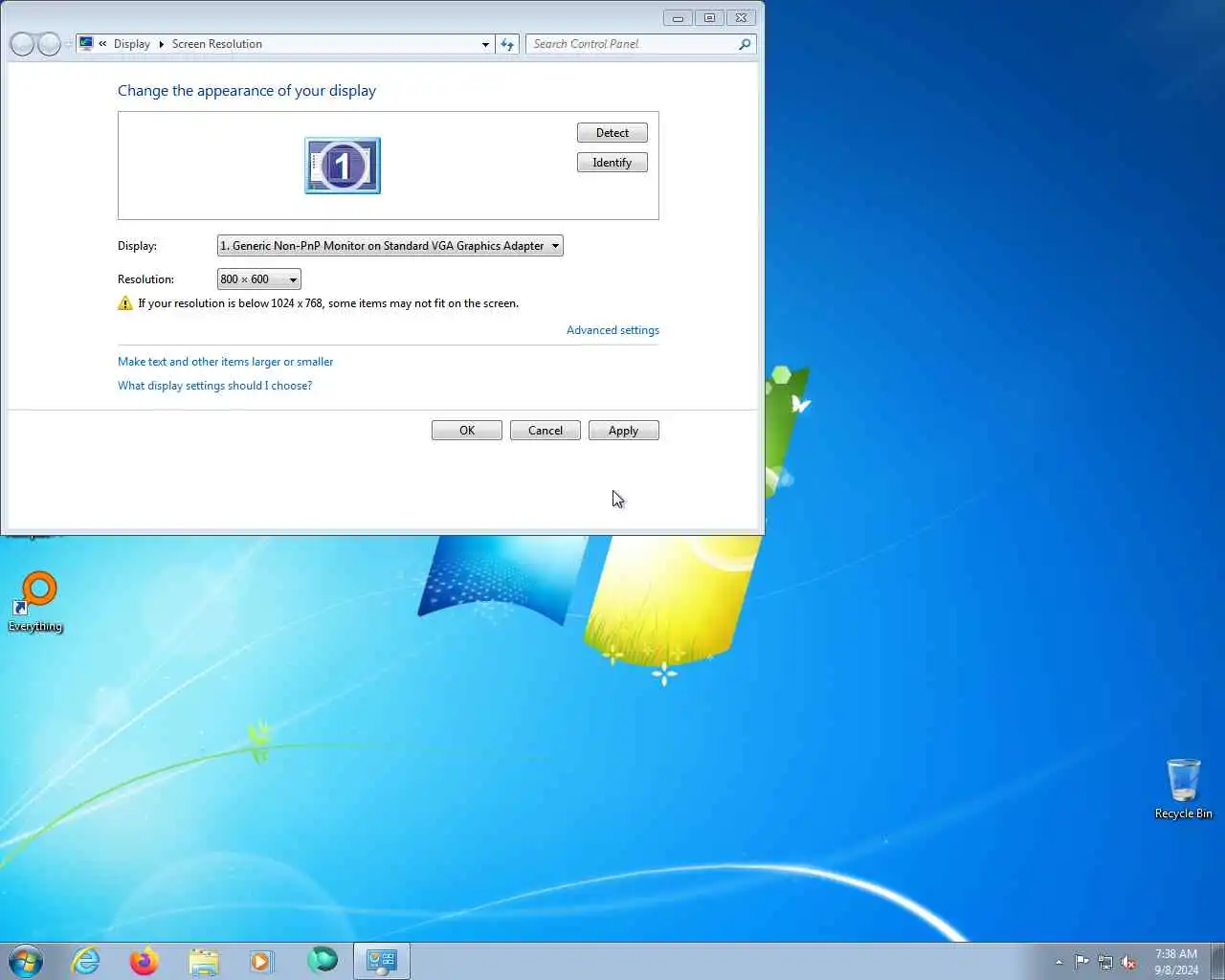Click the monitor 1 display icon

[x=343, y=166]
